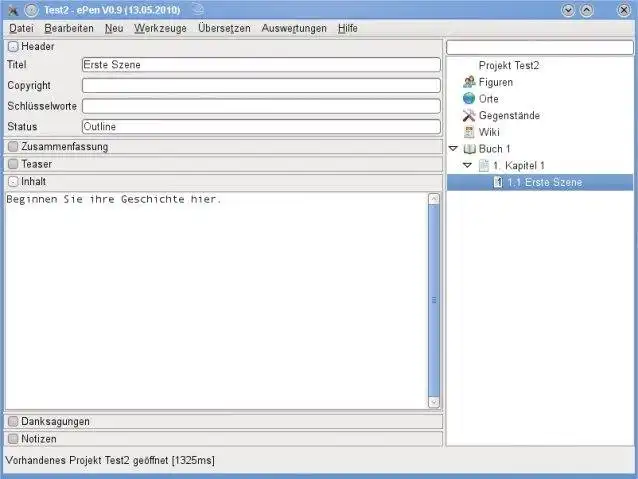638x479 pixels.
Task: Select the Orte tree entry
Action: [489, 98]
